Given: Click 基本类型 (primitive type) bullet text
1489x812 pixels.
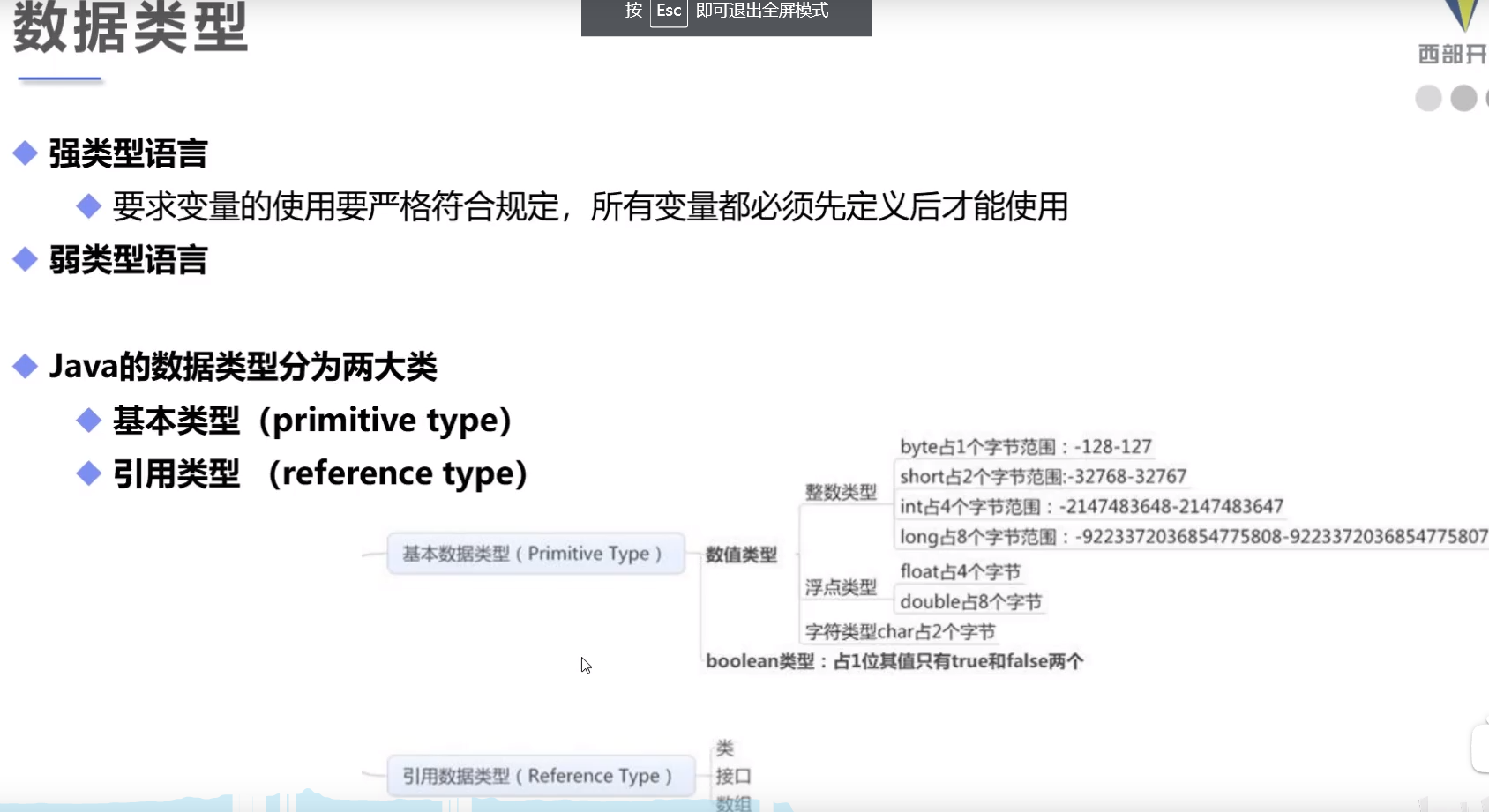Looking at the screenshot, I should [312, 421].
